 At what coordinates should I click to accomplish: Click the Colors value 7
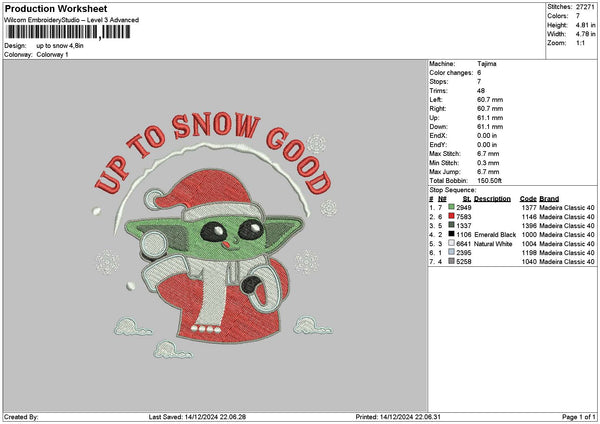(578, 16)
